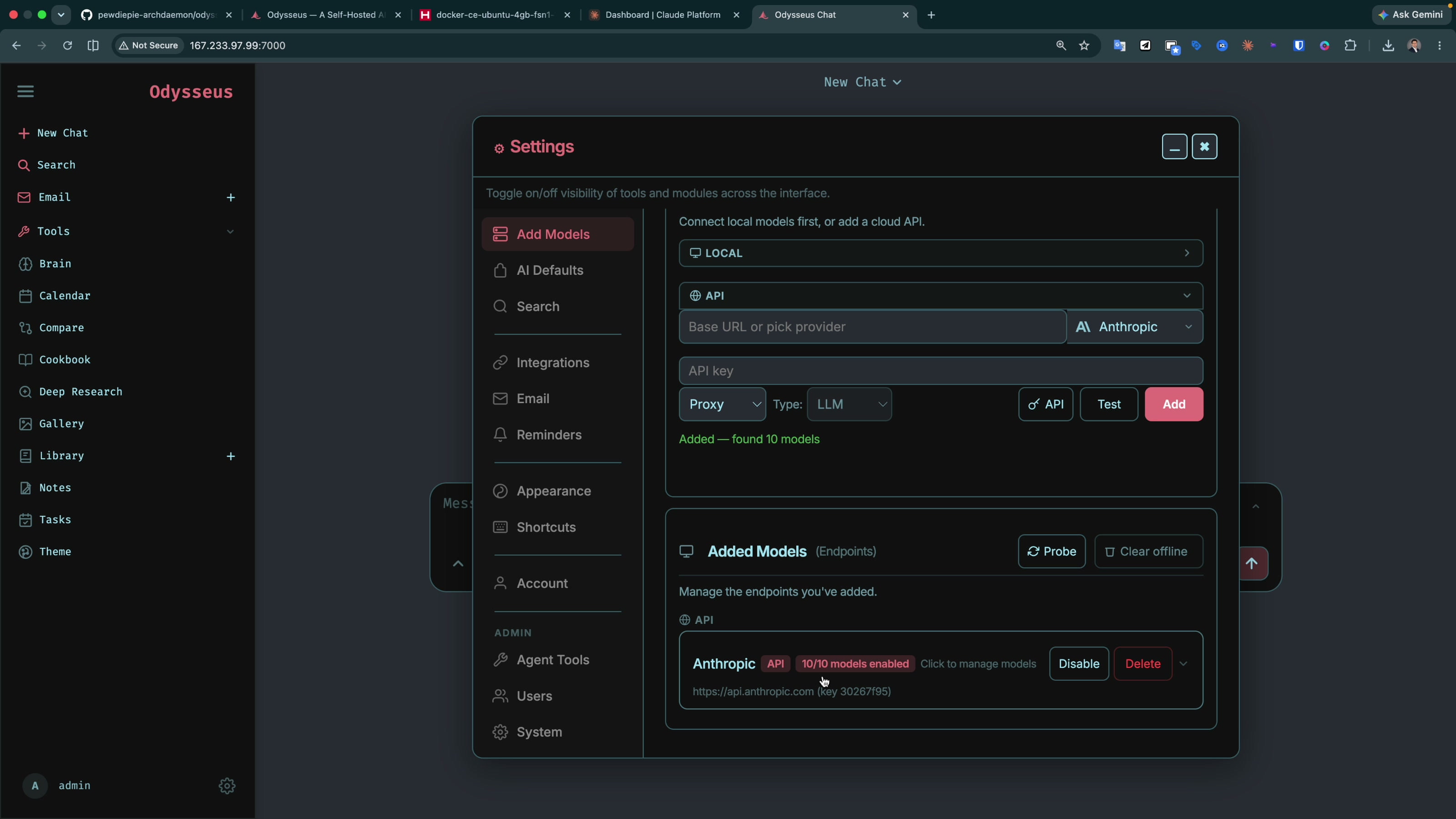This screenshot has width=1456, height=819.
Task: Collapse the API section
Action: pyautogui.click(x=940, y=296)
